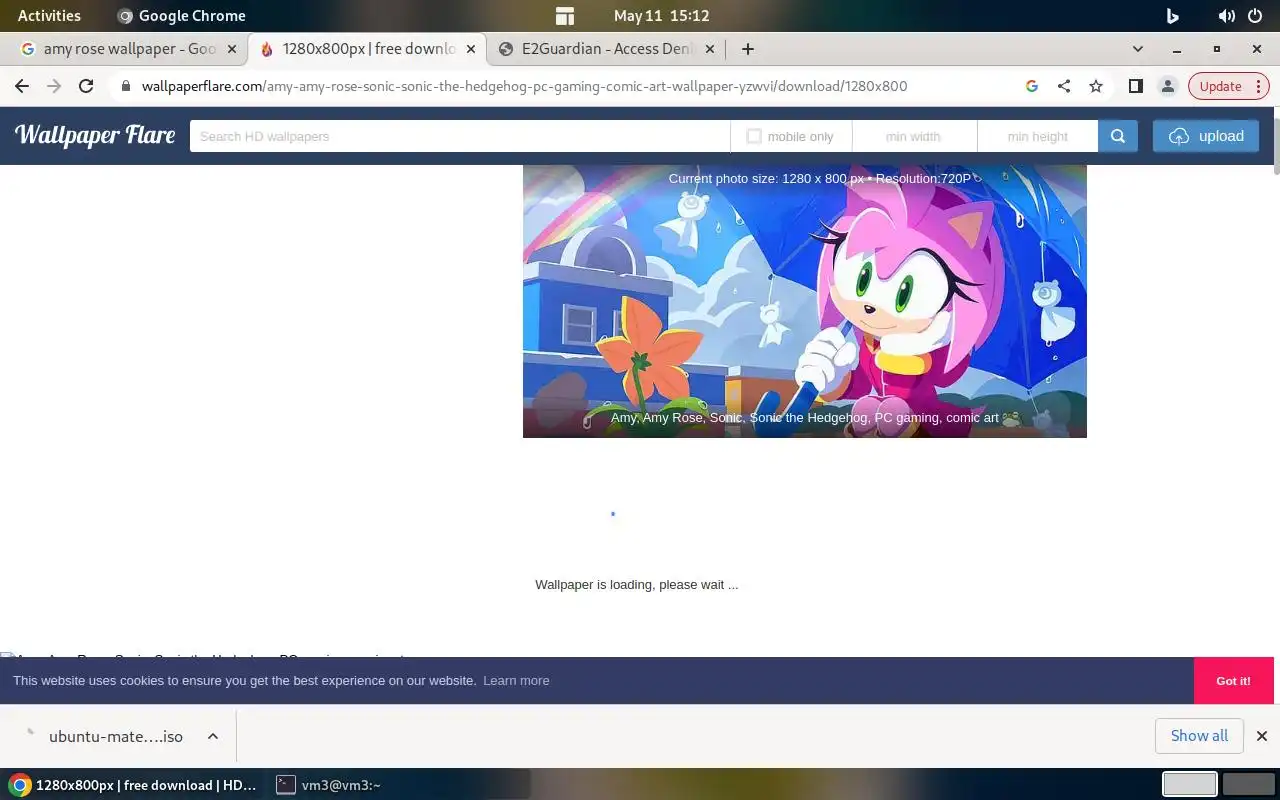Screen dimensions: 1280x800
Task: Click the address bar URL
Action: 524,86
